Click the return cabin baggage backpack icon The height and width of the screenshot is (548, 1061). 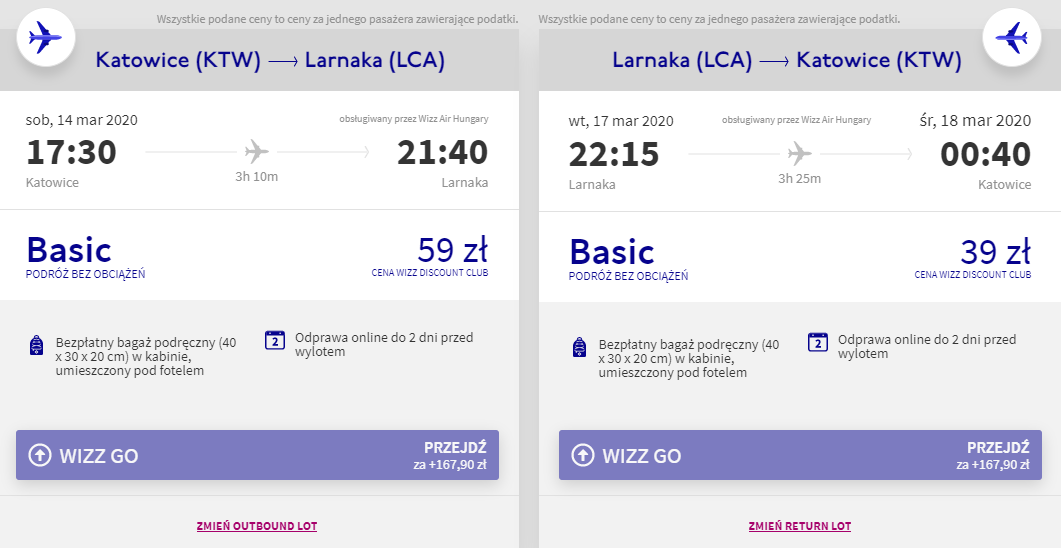point(579,347)
